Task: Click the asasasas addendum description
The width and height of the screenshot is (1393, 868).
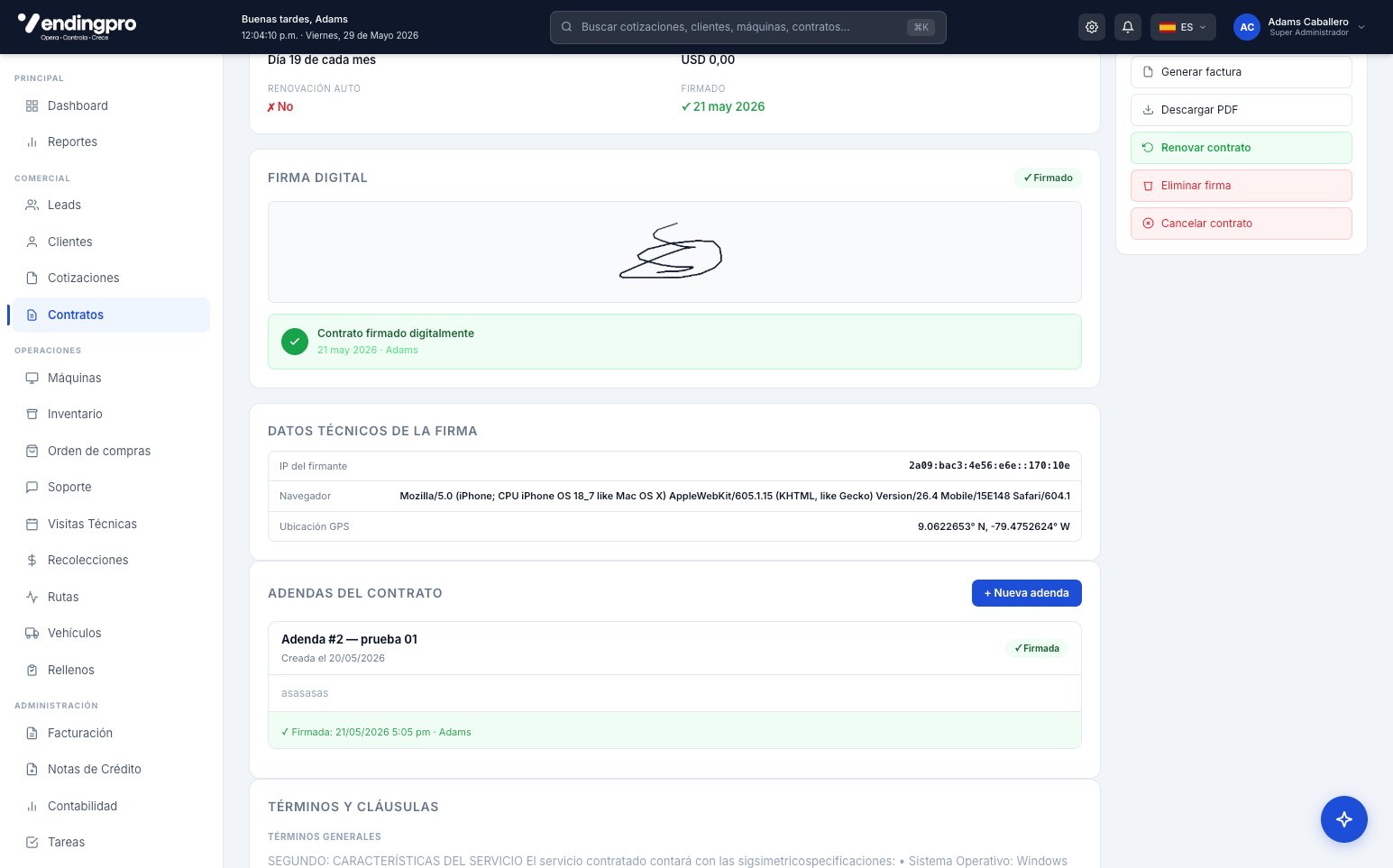Action: [305, 693]
